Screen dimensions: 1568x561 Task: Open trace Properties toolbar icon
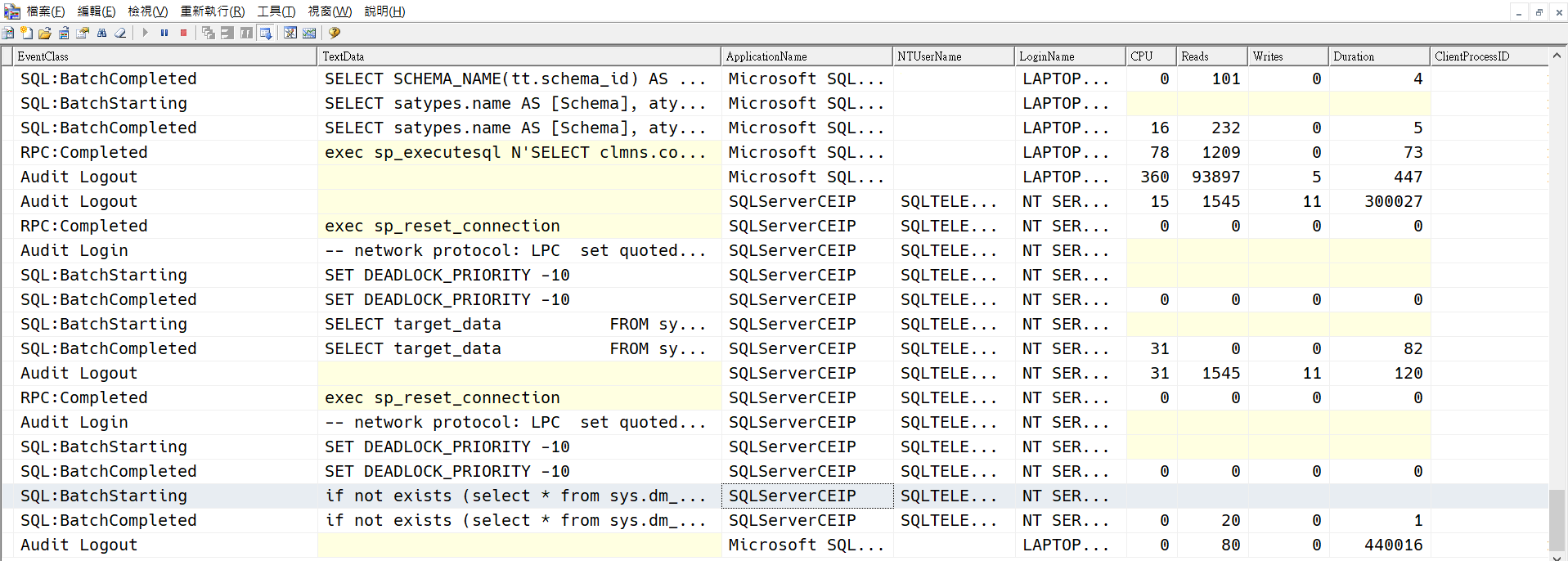click(x=83, y=33)
